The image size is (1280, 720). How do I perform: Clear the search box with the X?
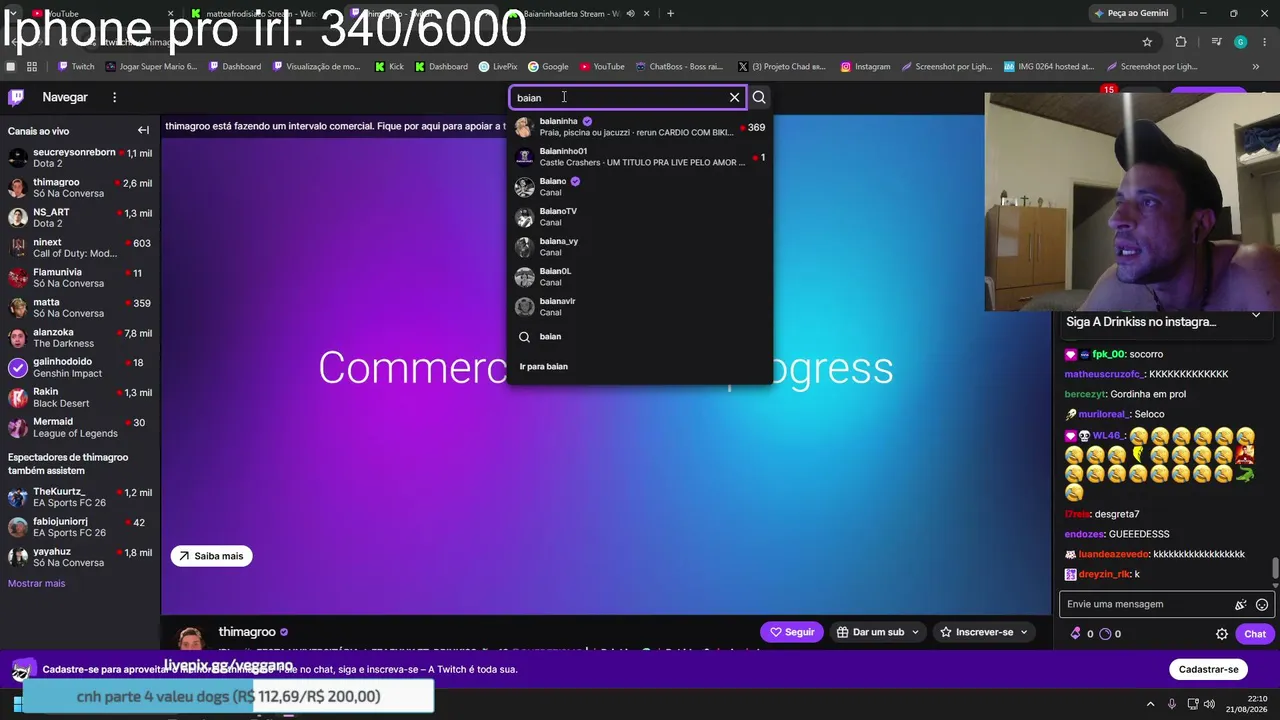734,97
